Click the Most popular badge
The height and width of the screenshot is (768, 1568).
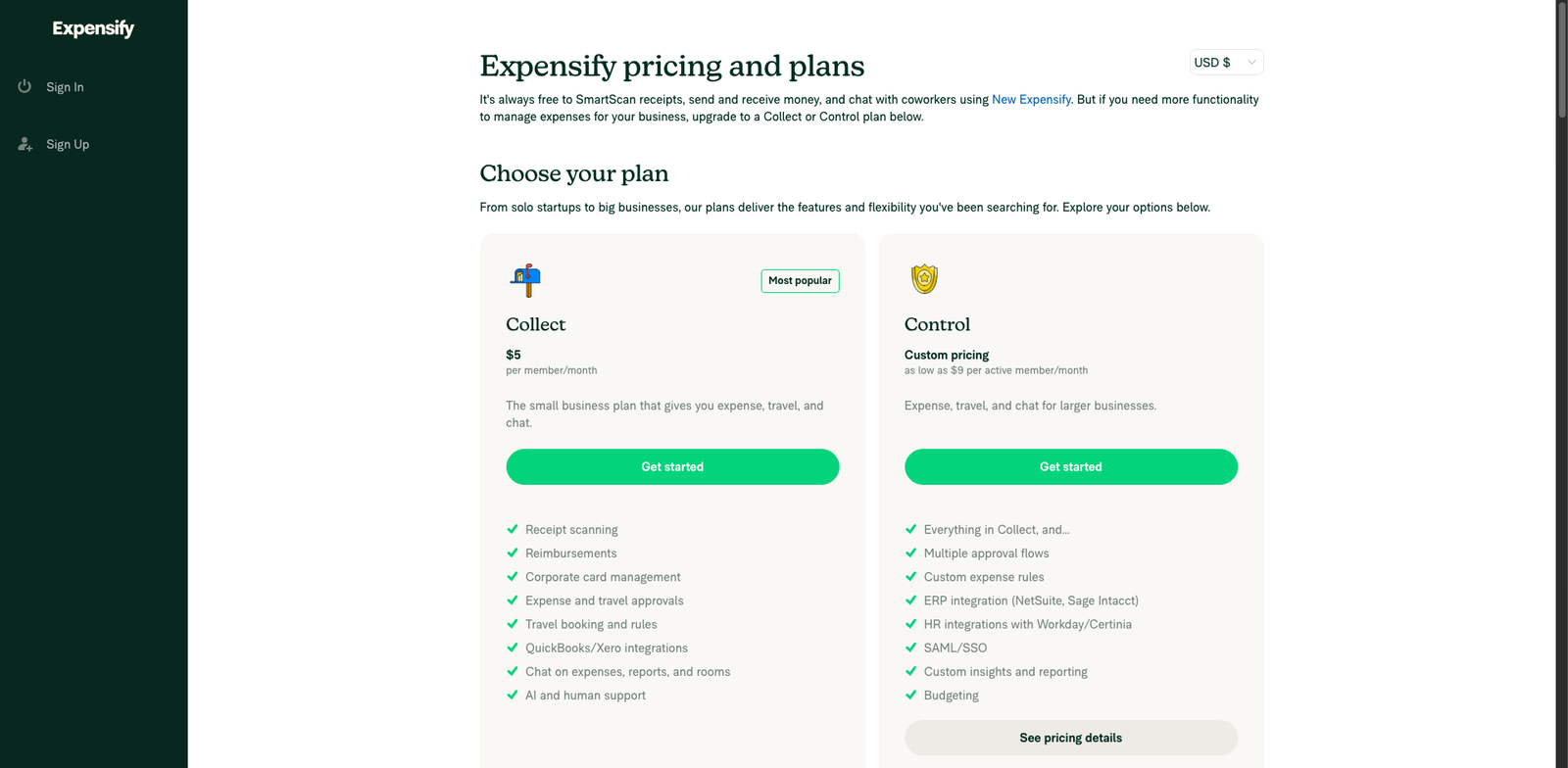800,281
